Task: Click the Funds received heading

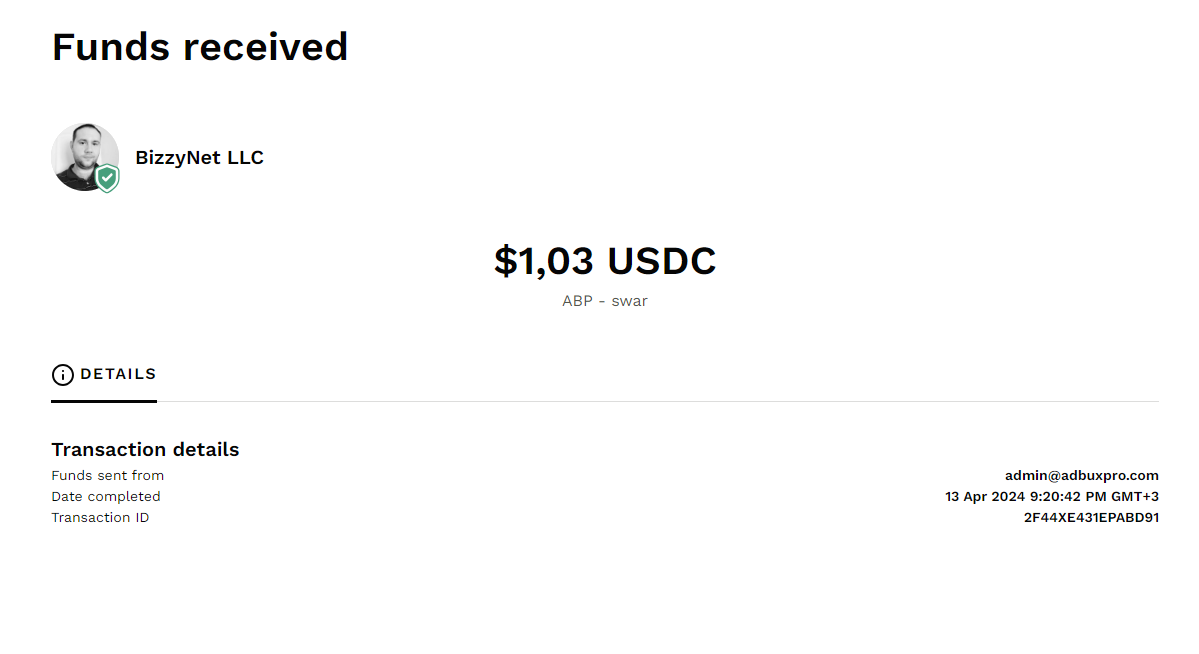Action: point(200,47)
